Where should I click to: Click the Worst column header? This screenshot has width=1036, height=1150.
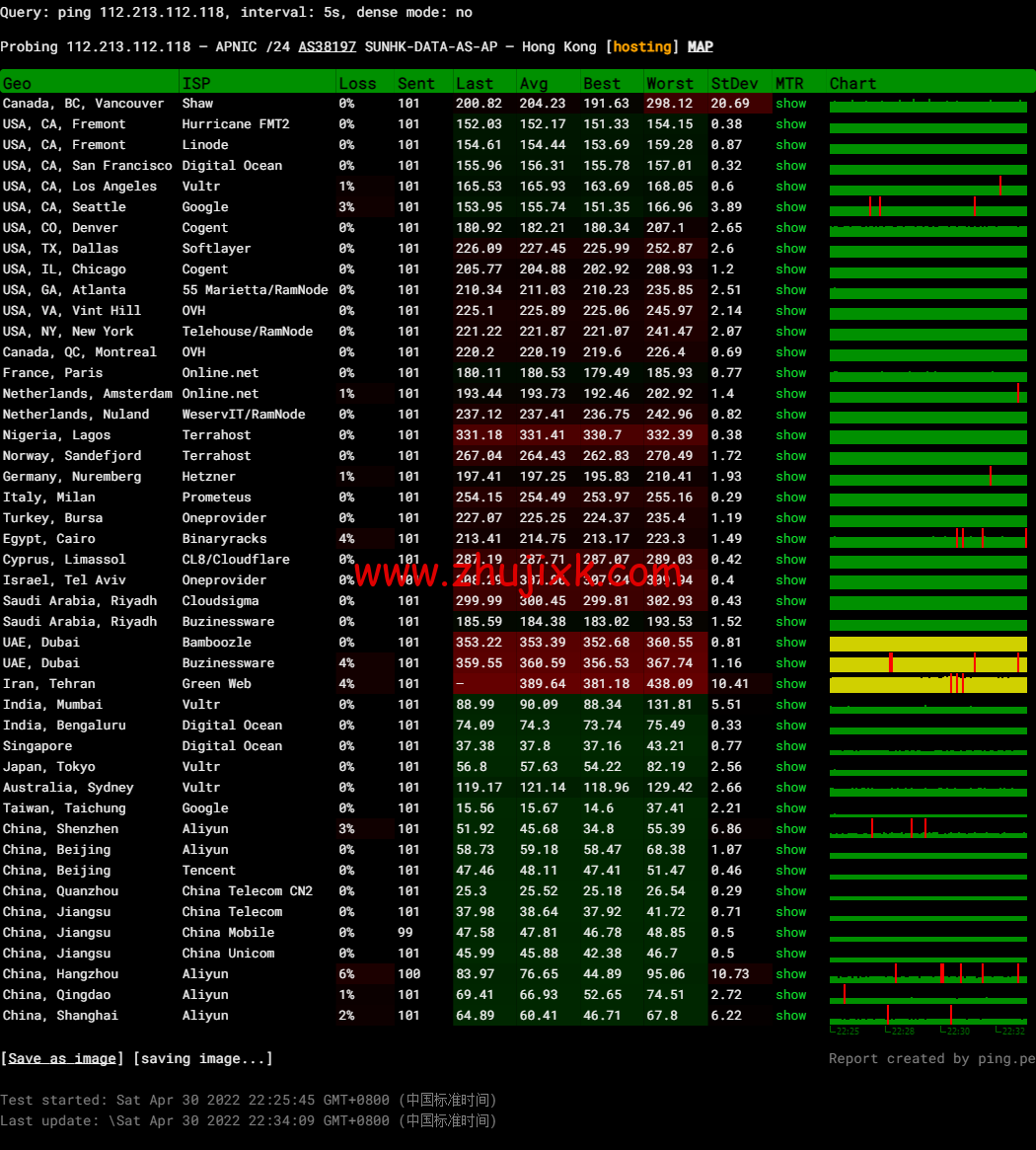[670, 84]
